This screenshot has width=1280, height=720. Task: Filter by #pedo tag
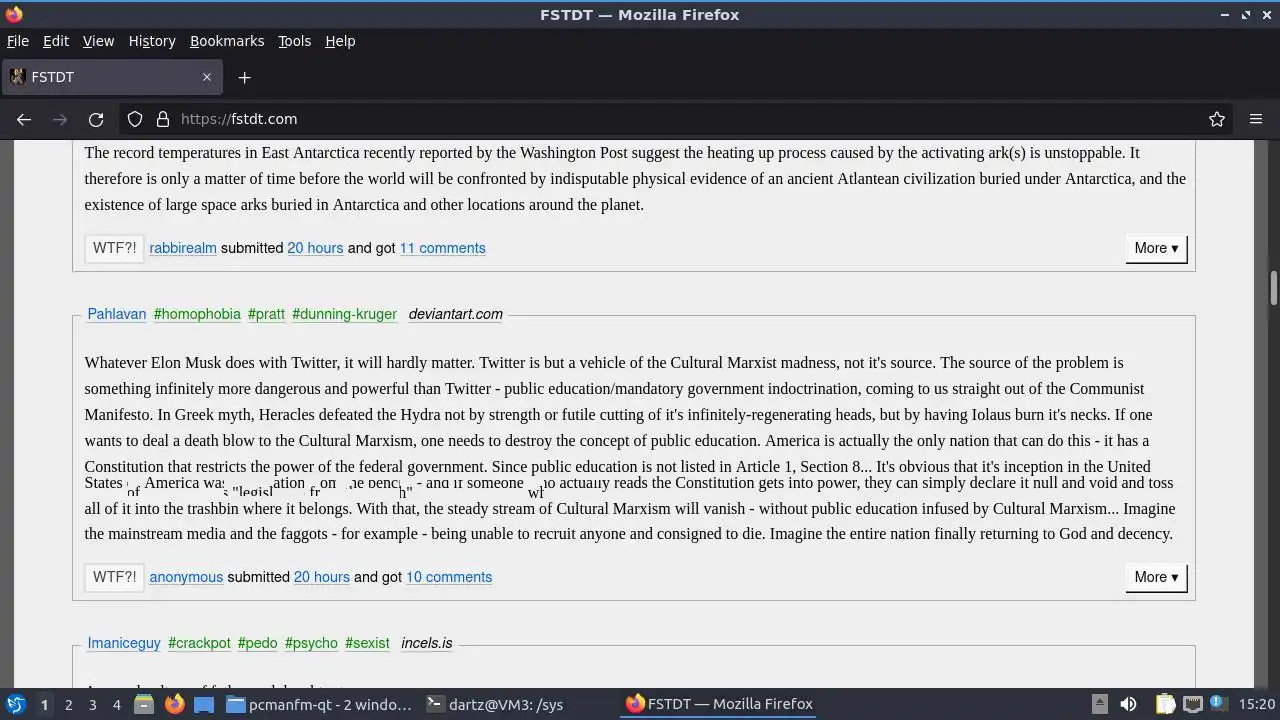click(257, 643)
